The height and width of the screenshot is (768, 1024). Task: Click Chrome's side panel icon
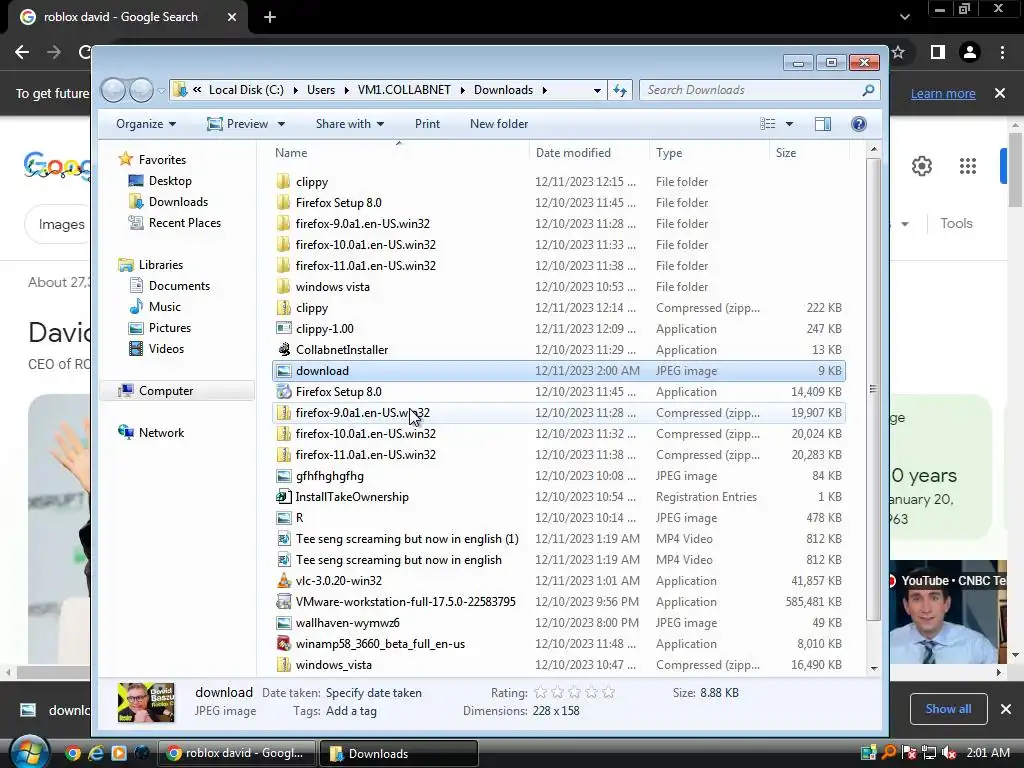[938, 52]
